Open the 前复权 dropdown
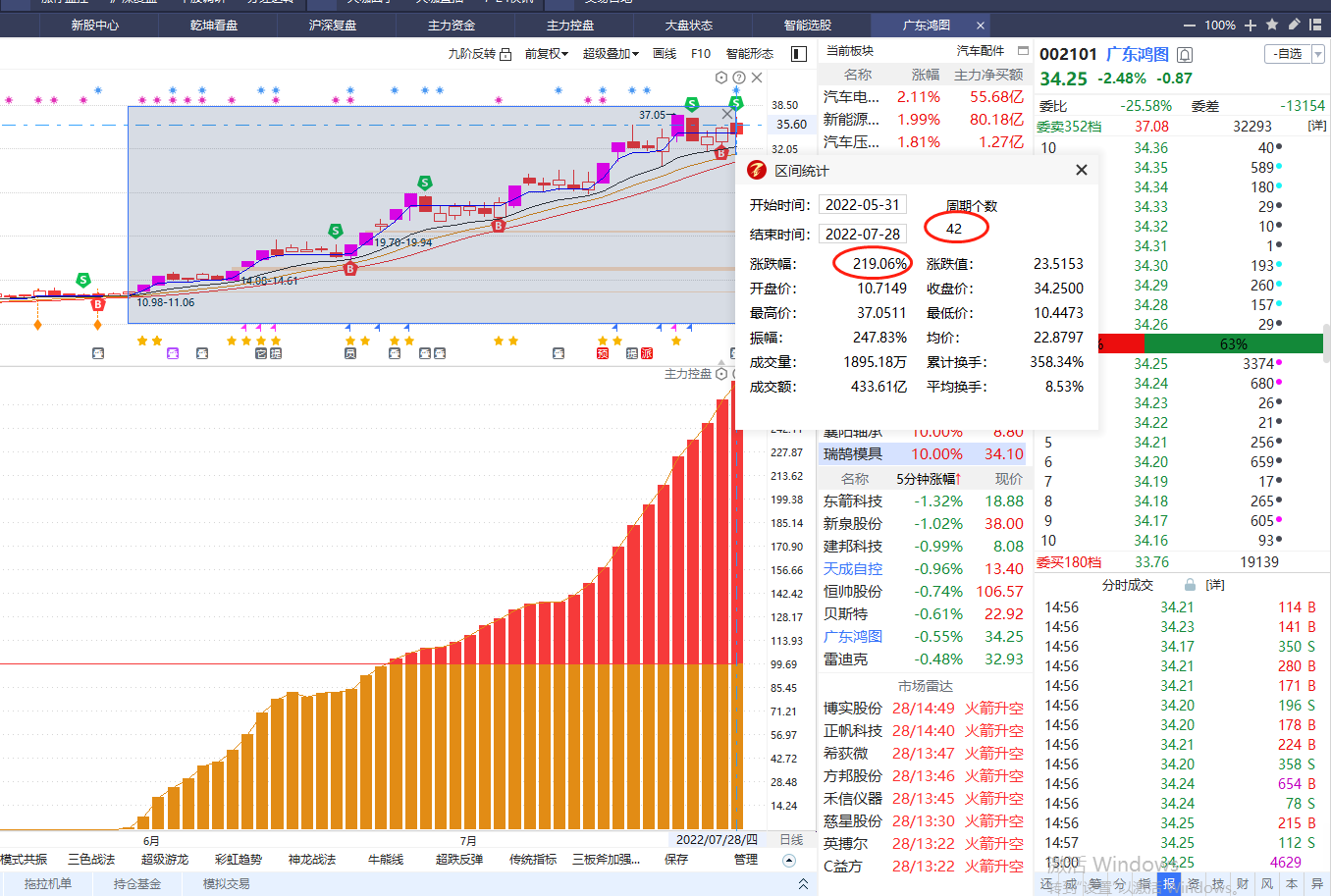 click(x=547, y=54)
